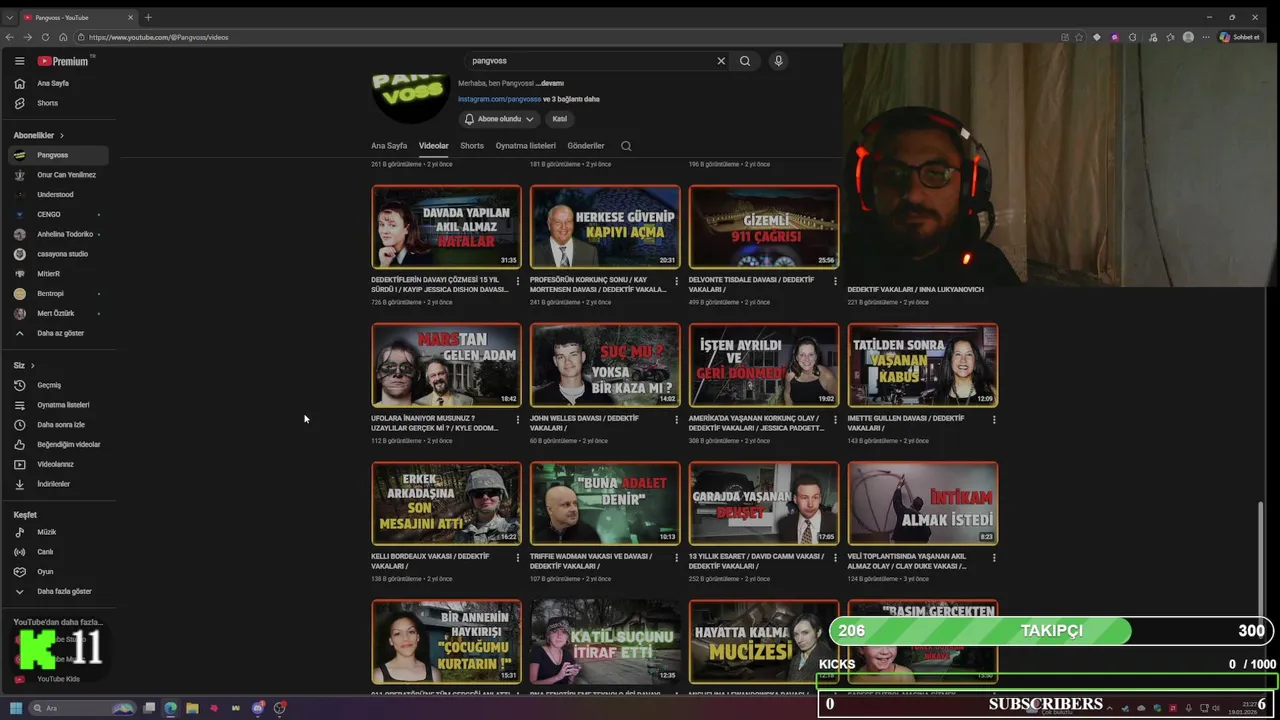Open the instagram.com/pangvoss link
Image resolution: width=1280 pixels, height=720 pixels.
coord(499,99)
